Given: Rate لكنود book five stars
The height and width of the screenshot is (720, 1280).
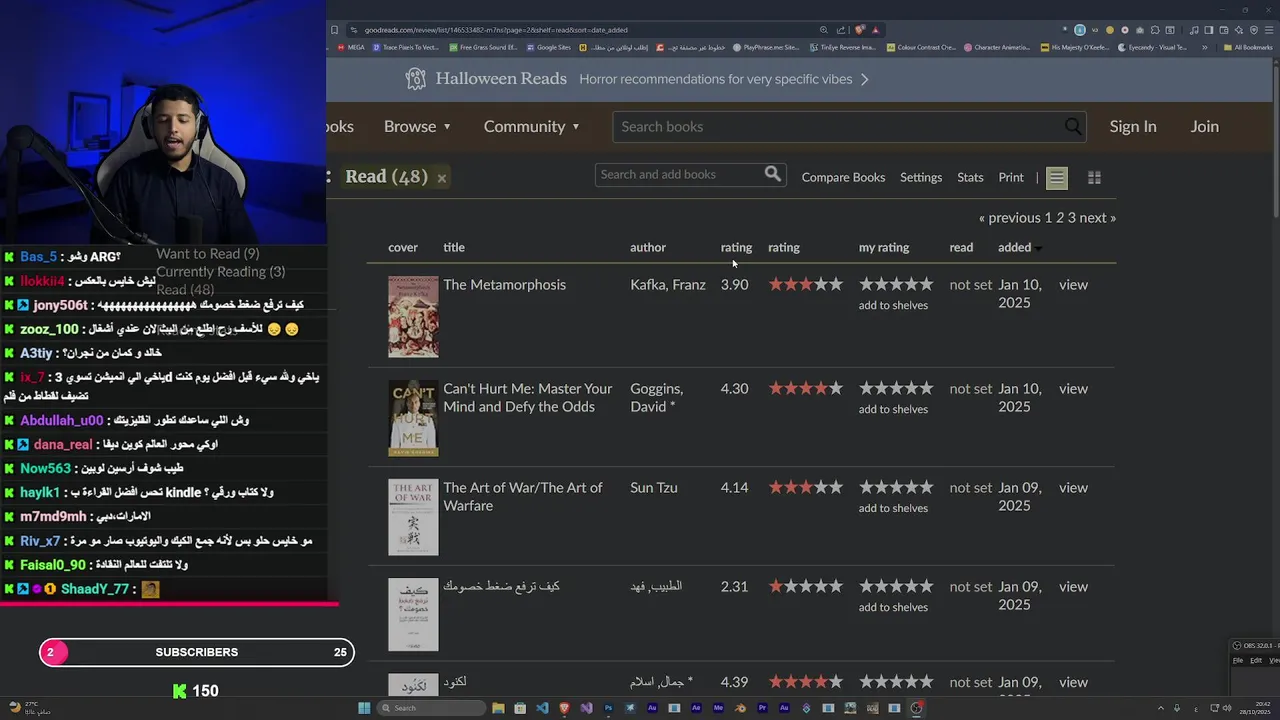Looking at the screenshot, I should 926,682.
